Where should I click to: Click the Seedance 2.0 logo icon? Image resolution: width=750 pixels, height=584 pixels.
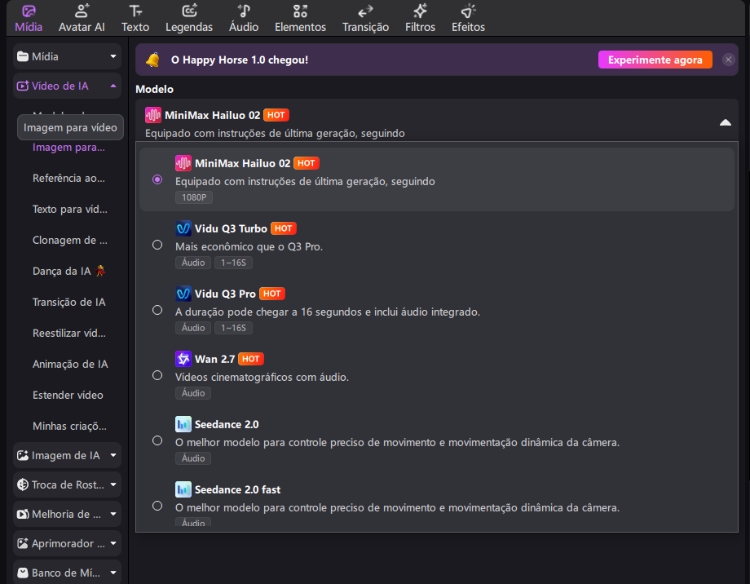(183, 424)
